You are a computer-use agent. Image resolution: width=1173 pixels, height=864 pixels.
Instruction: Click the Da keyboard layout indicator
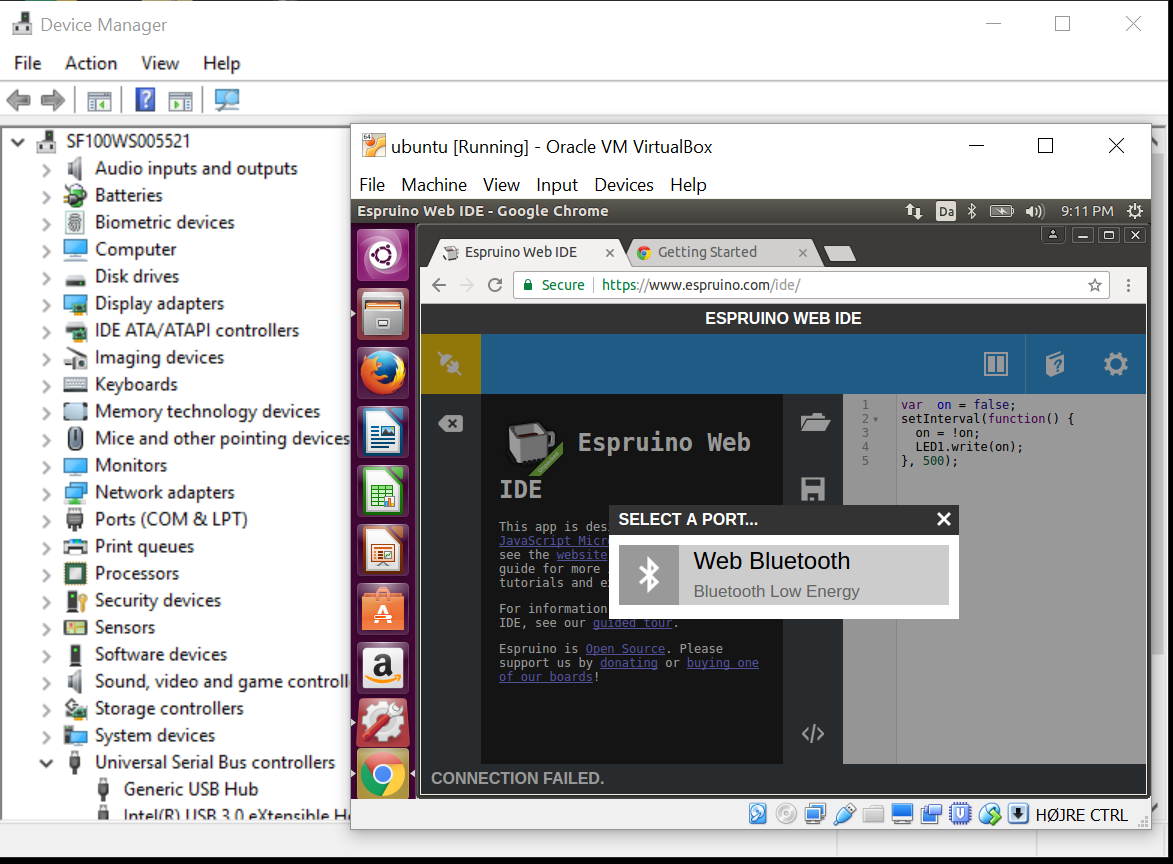click(946, 211)
